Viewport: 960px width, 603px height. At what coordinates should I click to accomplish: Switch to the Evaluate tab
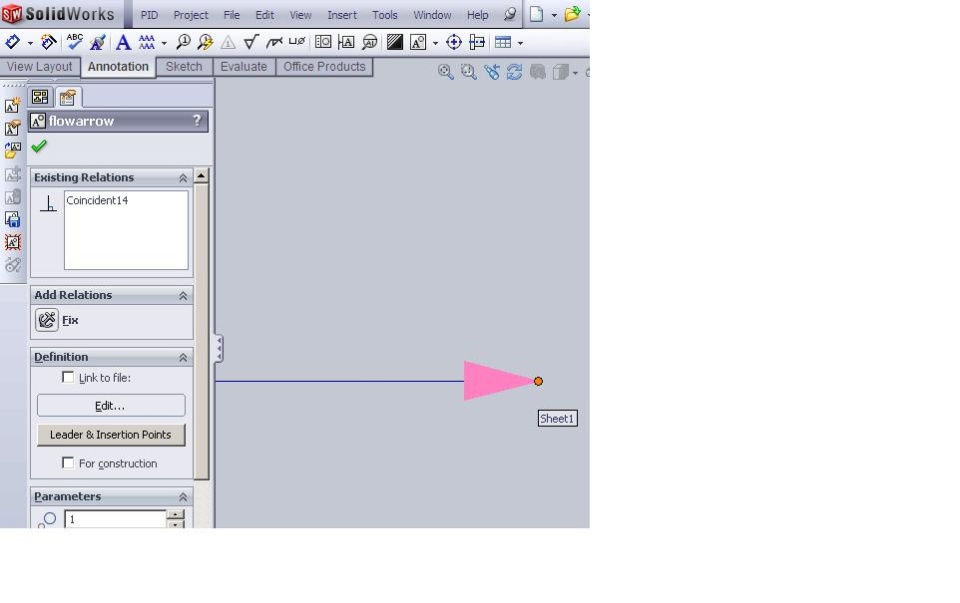244,67
